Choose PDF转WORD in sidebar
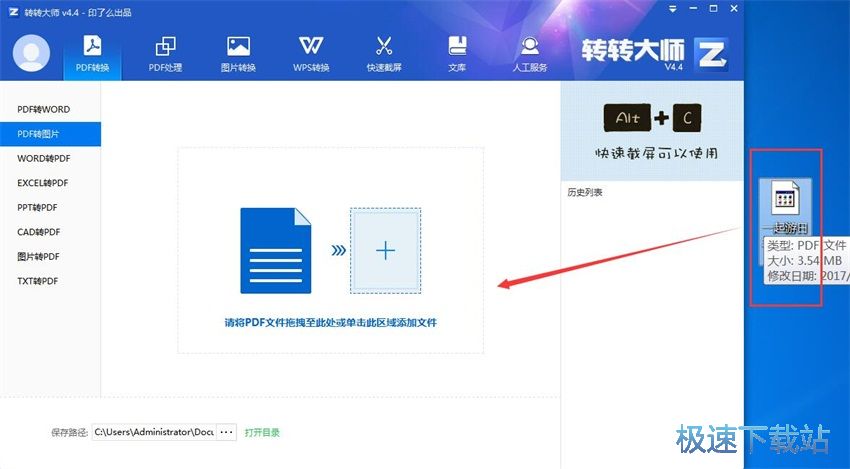This screenshot has height=469, width=850. click(x=50, y=110)
